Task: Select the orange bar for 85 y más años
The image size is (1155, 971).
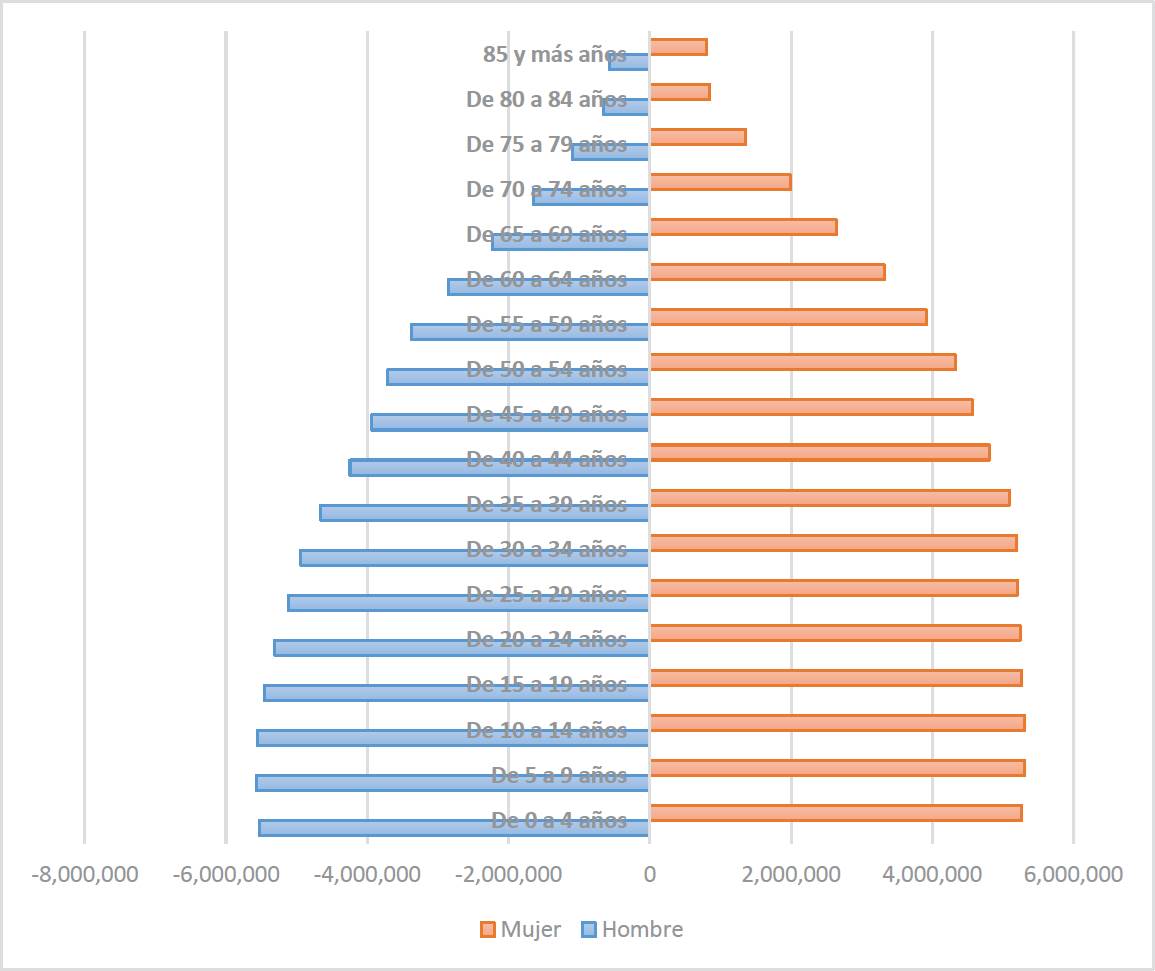Action: 678,47
